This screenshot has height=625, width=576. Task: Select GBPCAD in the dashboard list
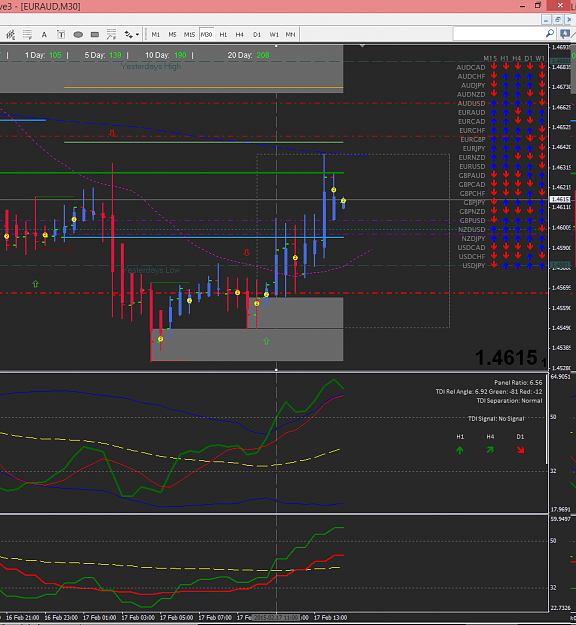click(472, 185)
